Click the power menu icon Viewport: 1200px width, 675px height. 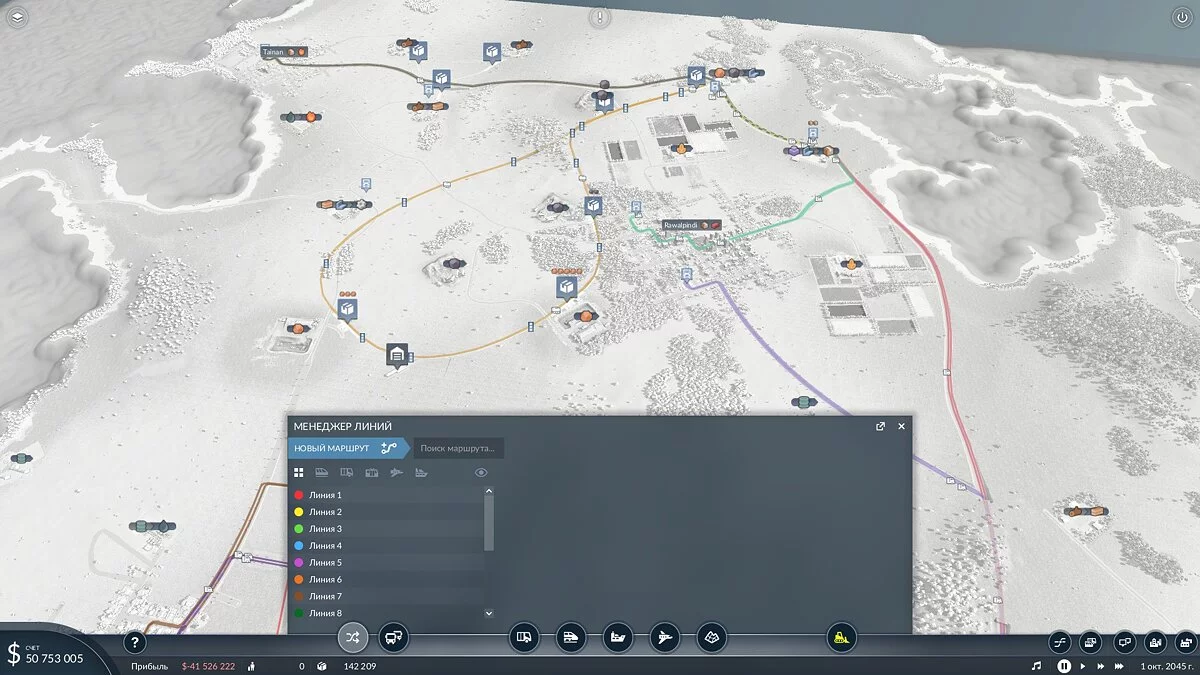[1180, 18]
